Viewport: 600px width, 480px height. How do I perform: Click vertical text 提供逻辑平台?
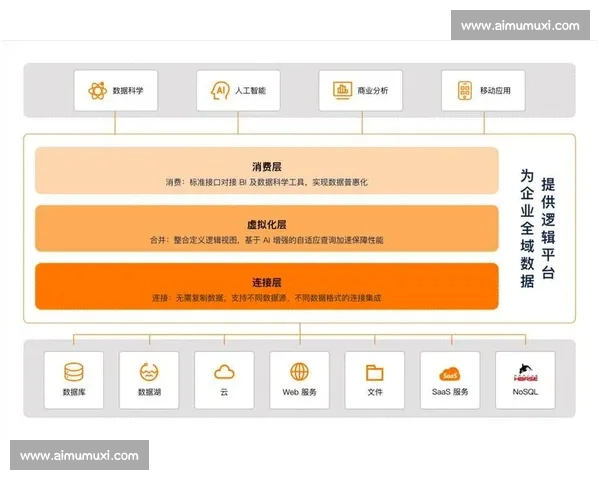548,229
